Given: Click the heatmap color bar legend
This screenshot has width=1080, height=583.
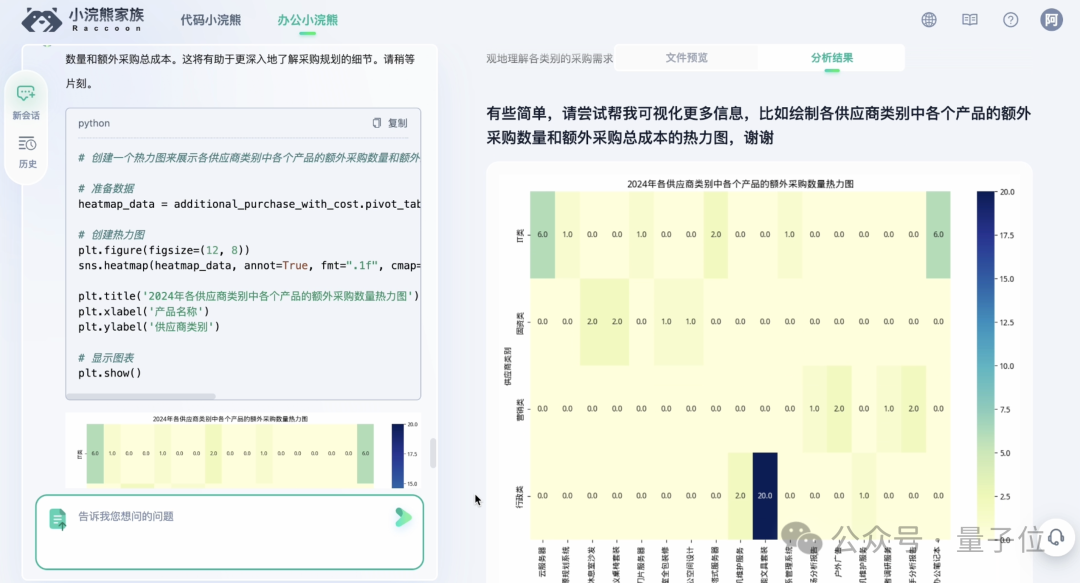Looking at the screenshot, I should (986, 365).
